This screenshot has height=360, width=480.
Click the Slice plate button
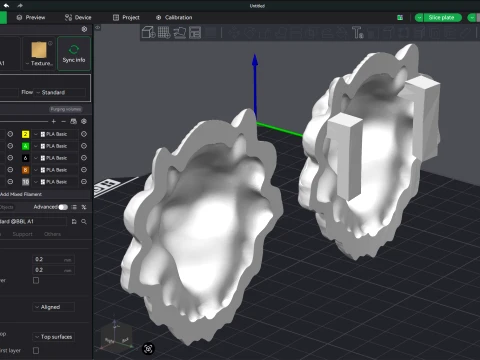point(442,18)
